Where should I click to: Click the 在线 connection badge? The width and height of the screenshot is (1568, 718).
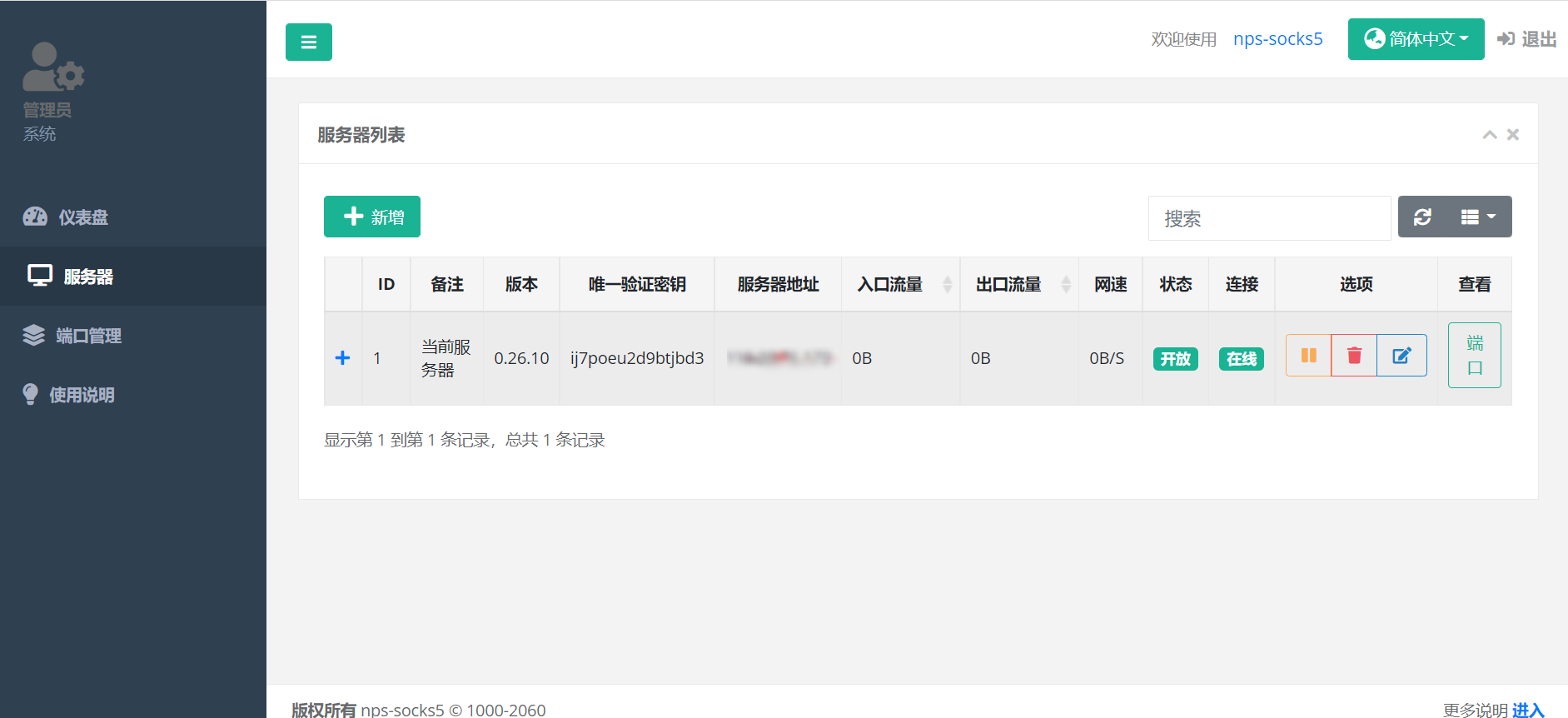tap(1242, 359)
